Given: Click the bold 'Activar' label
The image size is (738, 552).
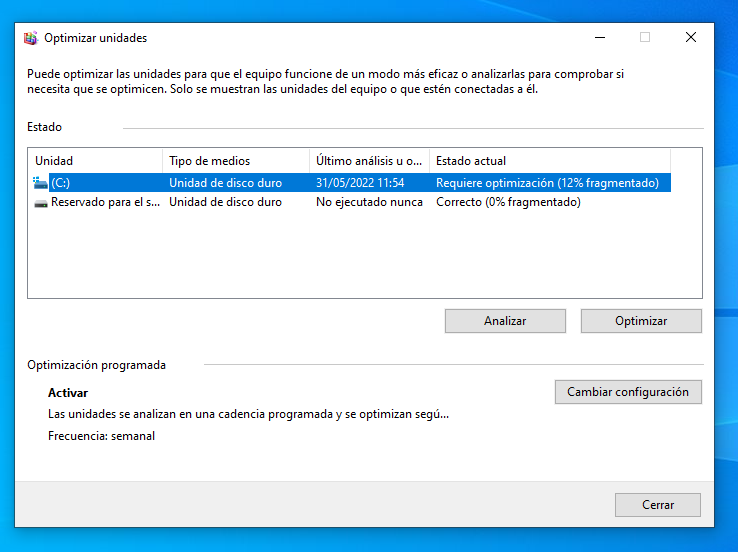Looking at the screenshot, I should pos(68,393).
